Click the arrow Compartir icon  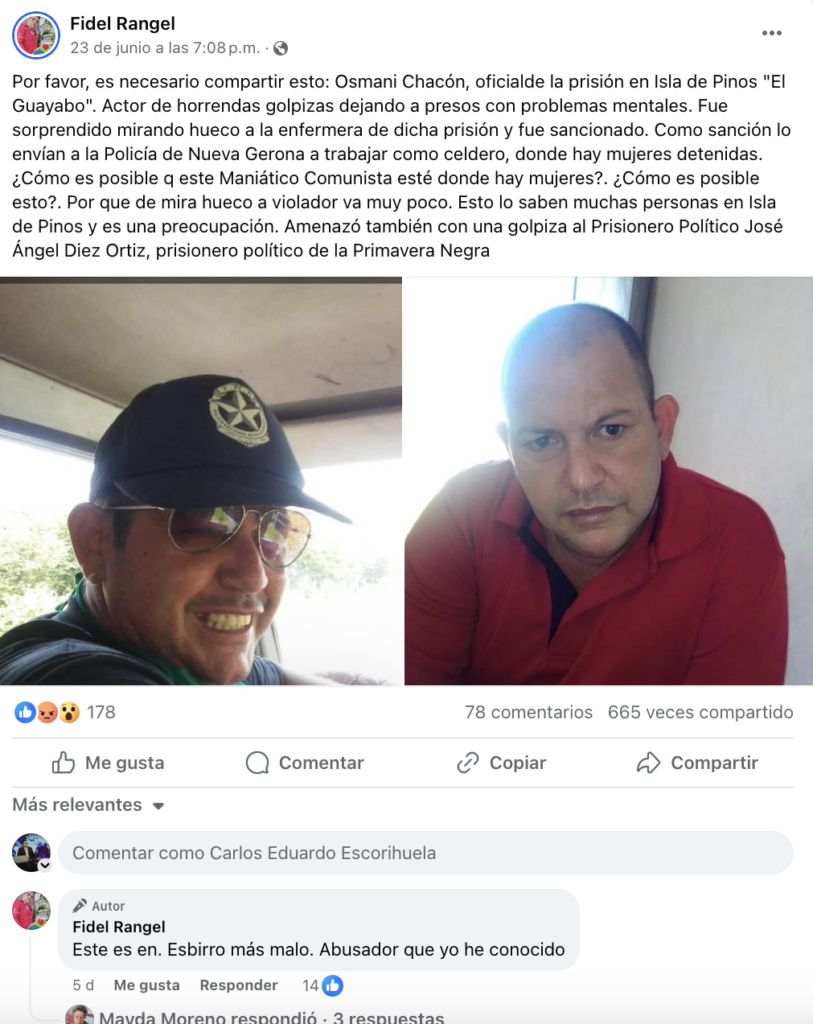coord(648,762)
